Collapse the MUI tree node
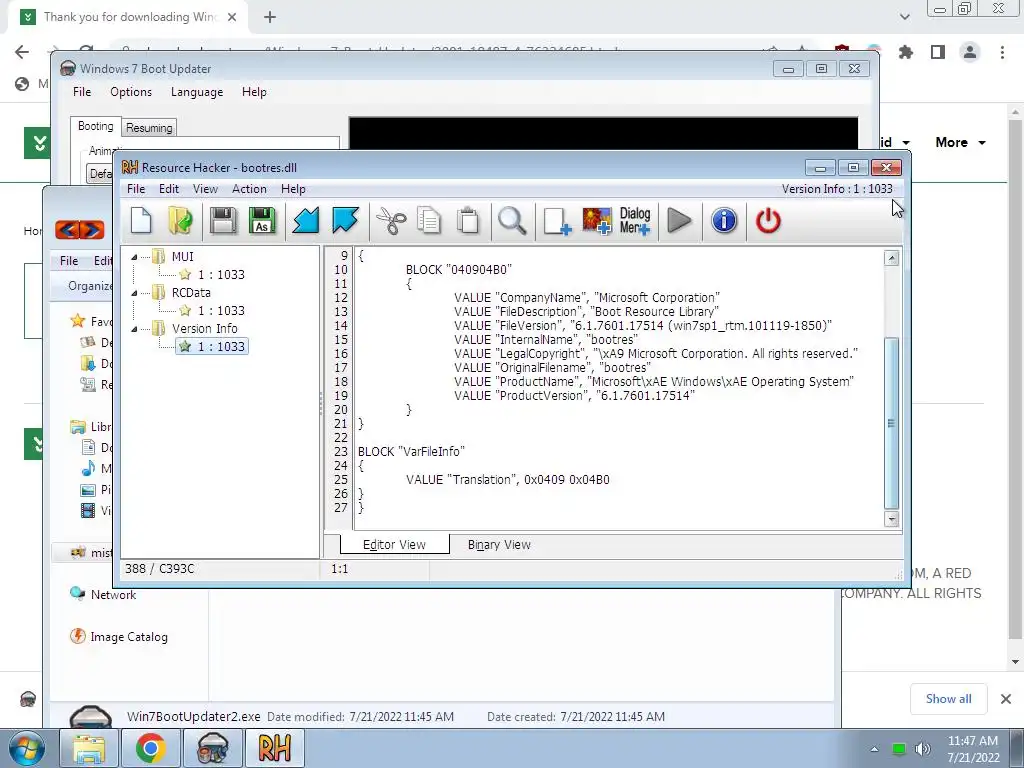Screen dimensions: 1024x768 point(134,257)
